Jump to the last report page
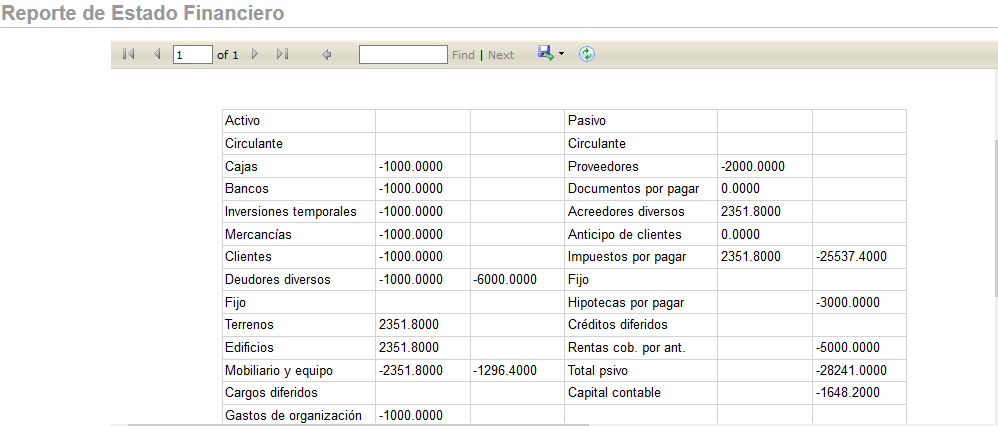The width and height of the screenshot is (998, 426). [x=283, y=55]
